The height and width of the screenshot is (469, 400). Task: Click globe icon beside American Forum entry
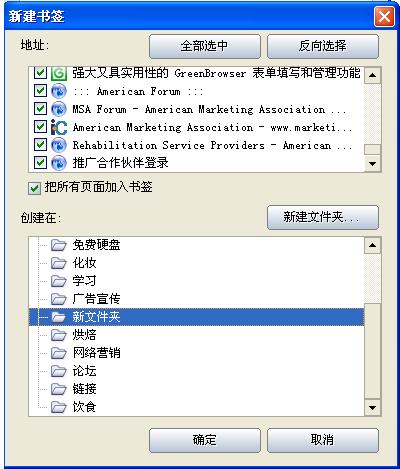tap(59, 91)
